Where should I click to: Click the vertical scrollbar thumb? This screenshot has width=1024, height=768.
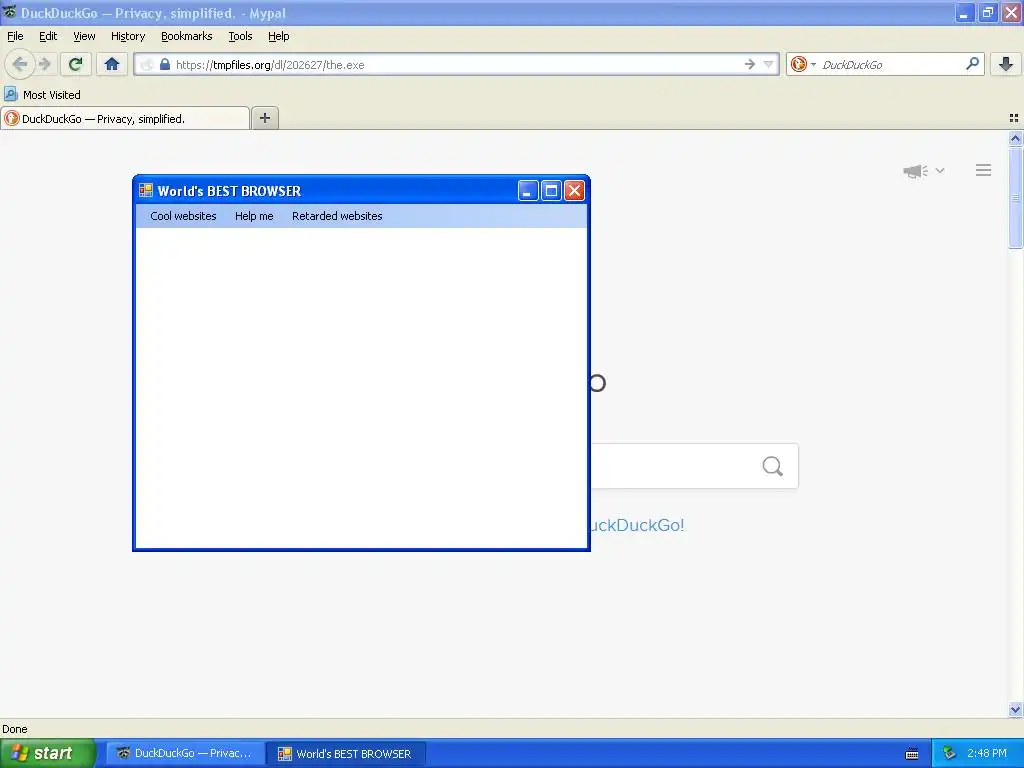[x=1015, y=197]
